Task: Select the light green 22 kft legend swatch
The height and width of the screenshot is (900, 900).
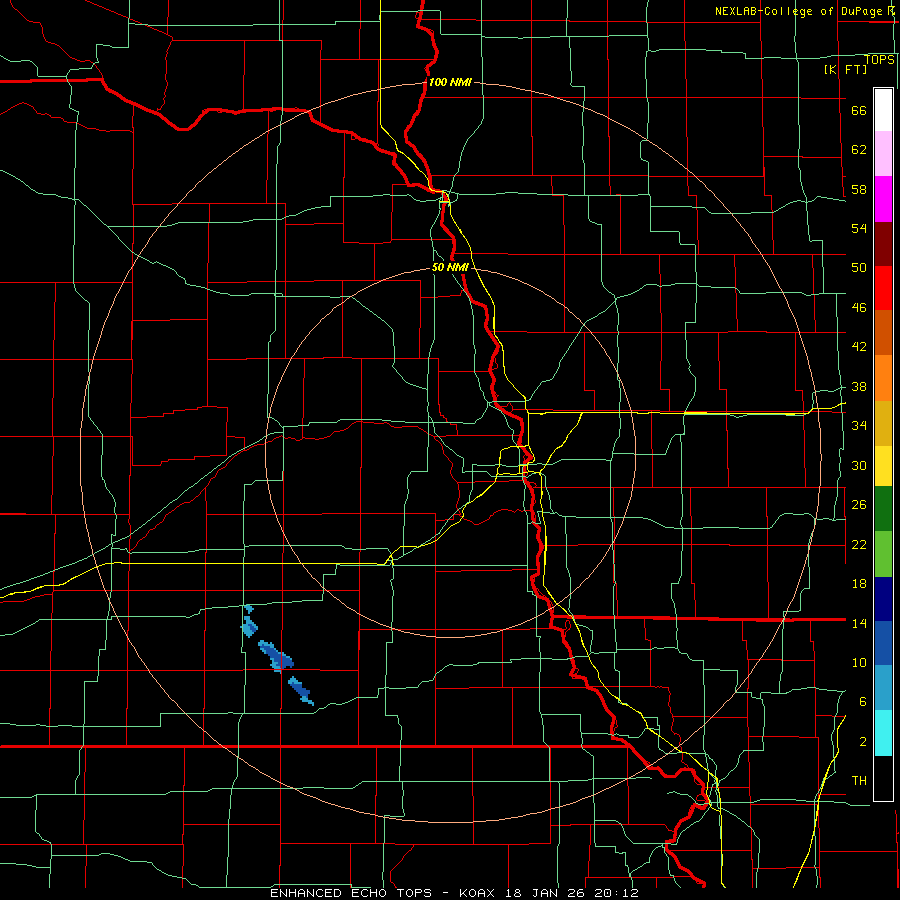Action: pos(883,554)
